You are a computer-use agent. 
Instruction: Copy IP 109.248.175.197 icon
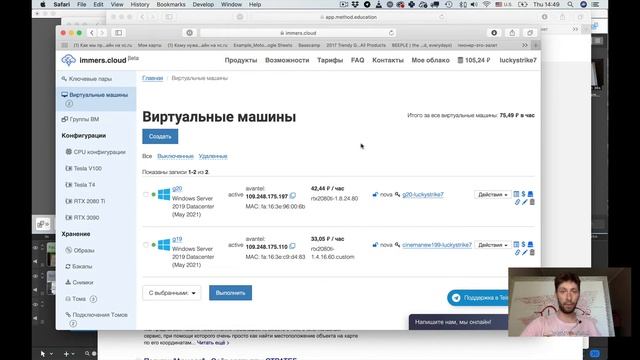[292, 196]
